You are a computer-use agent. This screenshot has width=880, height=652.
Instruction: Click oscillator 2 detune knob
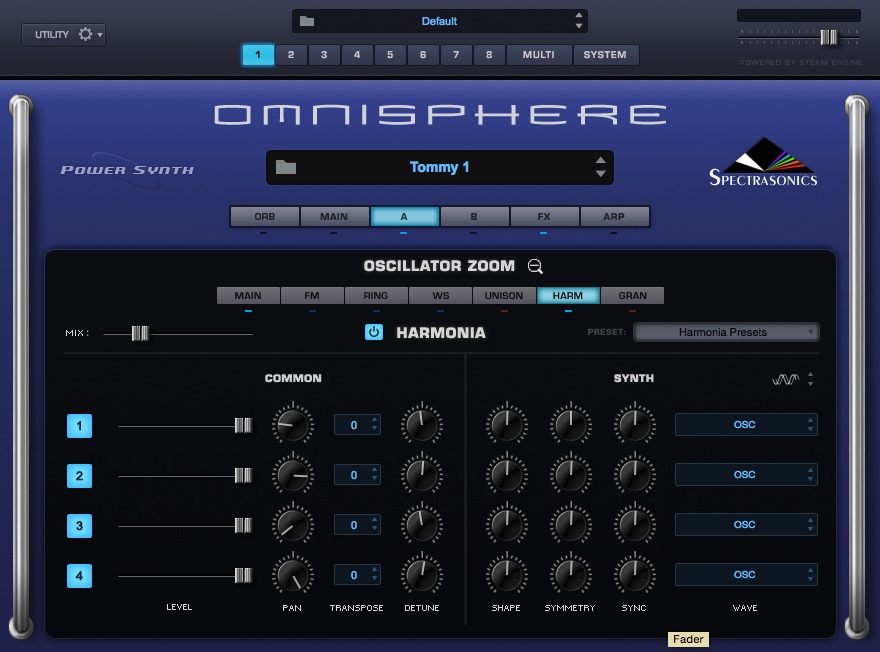421,475
